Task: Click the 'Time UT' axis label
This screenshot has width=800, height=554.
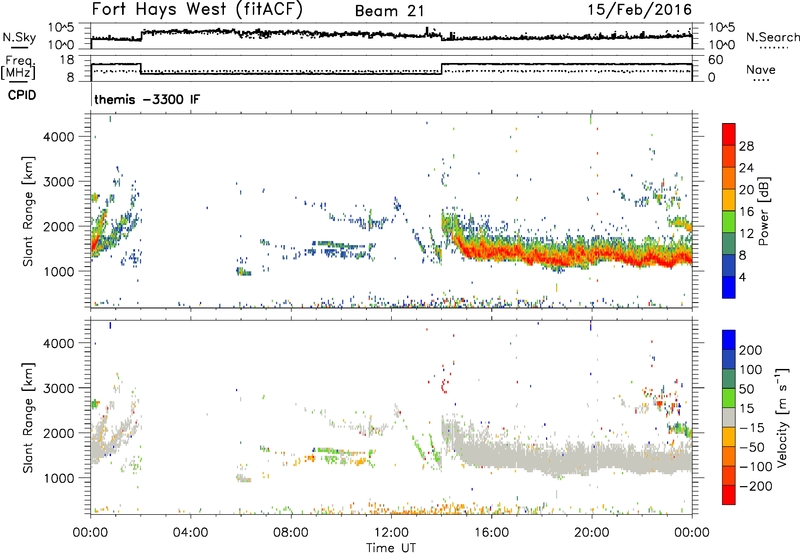Action: click(x=391, y=547)
